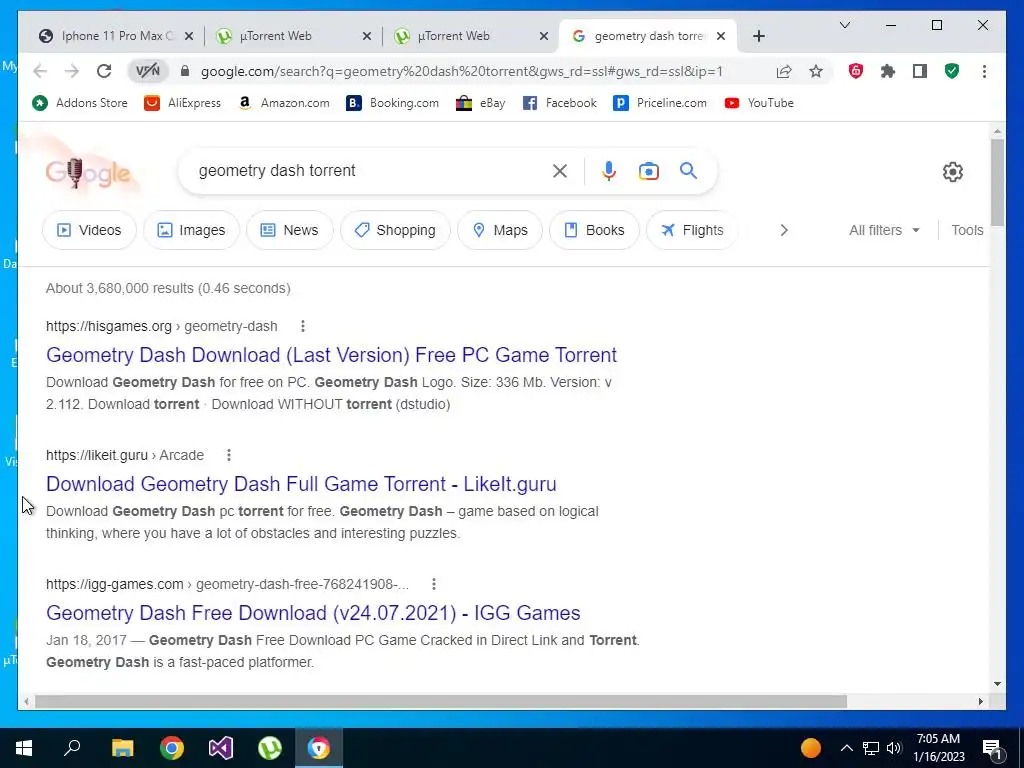
Task: Open likeit.guru result options menu
Action: point(229,455)
